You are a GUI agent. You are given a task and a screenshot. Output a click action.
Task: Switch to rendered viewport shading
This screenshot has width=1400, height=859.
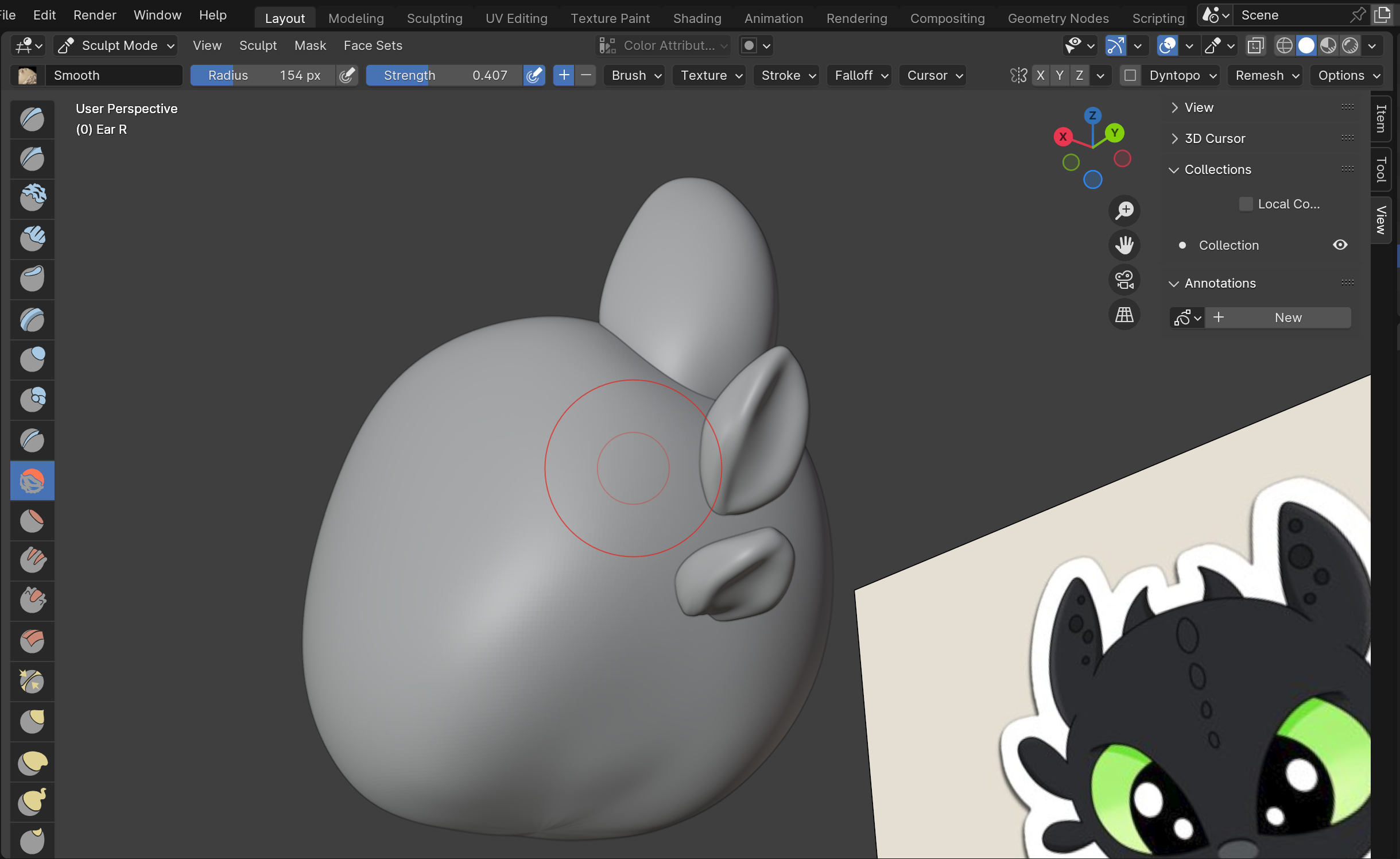click(1350, 45)
